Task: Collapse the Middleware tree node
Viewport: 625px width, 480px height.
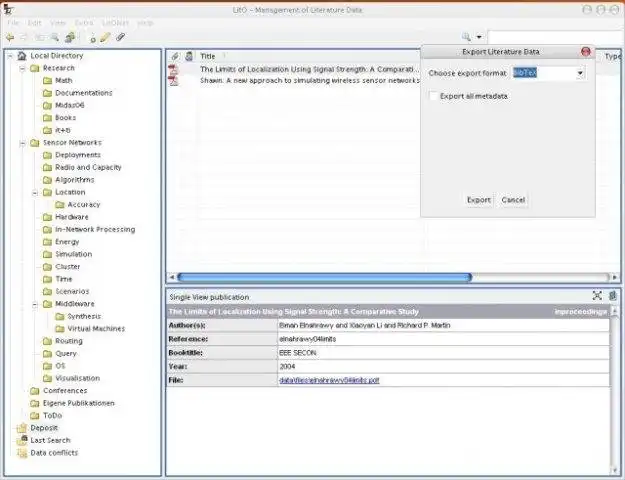Action: pyautogui.click(x=35, y=304)
